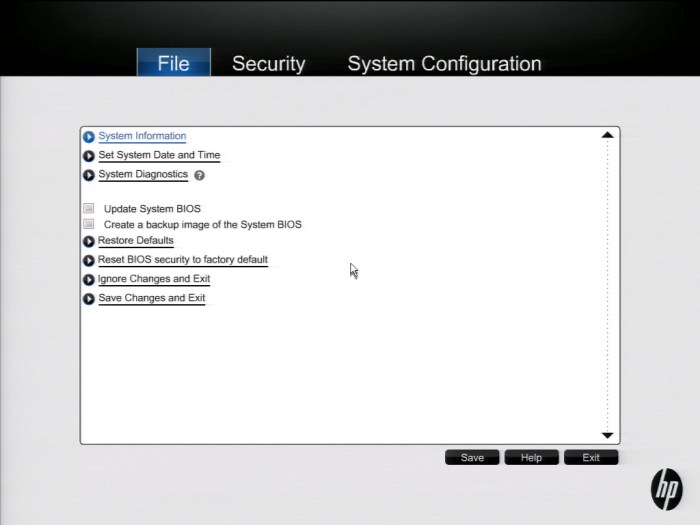Open the System Information link
700x525 pixels.
(x=142, y=136)
